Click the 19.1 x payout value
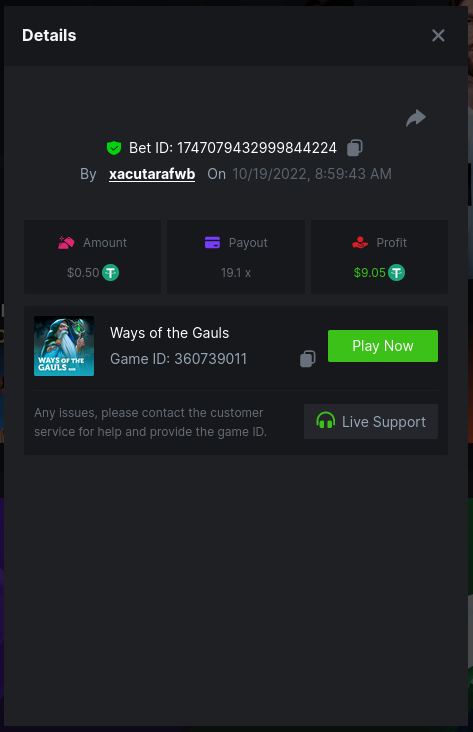Image resolution: width=473 pixels, height=732 pixels. tap(236, 273)
